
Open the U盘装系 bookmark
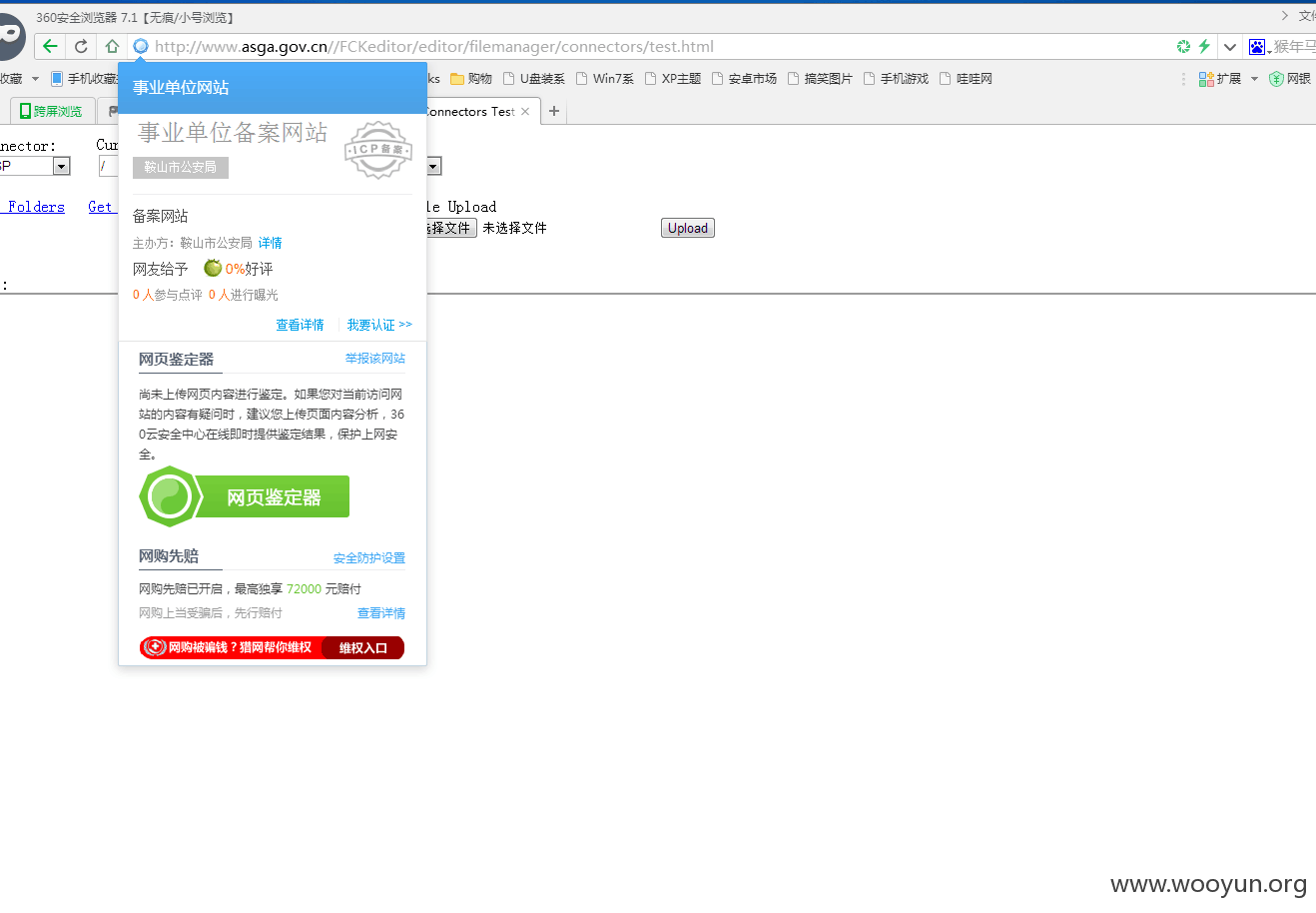coord(534,79)
